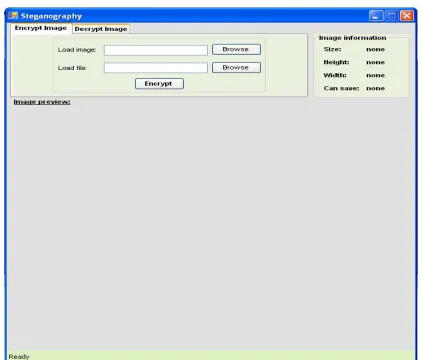Screen dimensions: 422x360
Task: Click the 'none' value beside Height
Action: click(375, 62)
